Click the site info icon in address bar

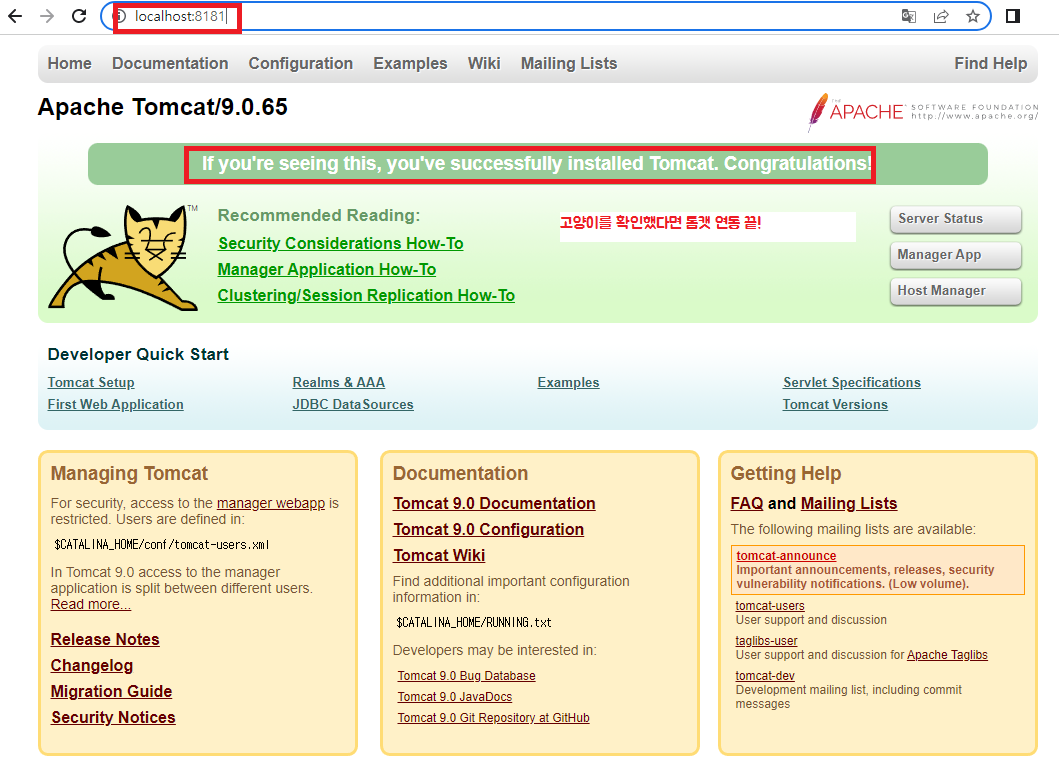pos(120,16)
